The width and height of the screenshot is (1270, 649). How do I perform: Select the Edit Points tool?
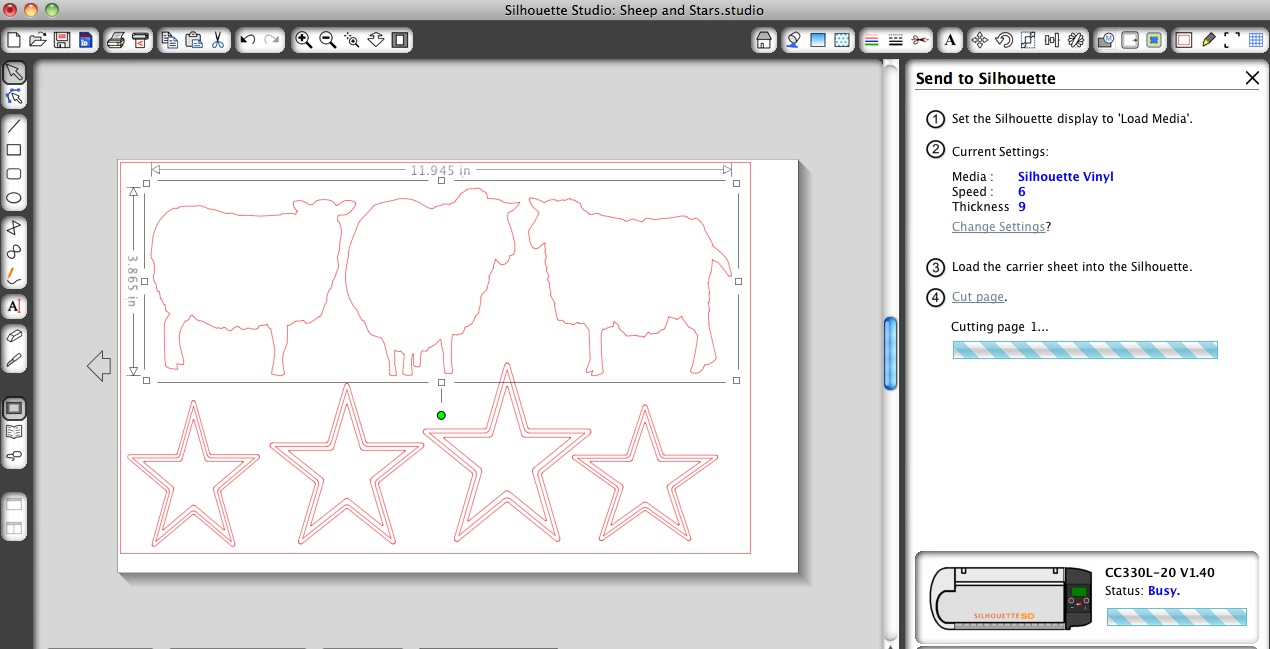coord(14,97)
